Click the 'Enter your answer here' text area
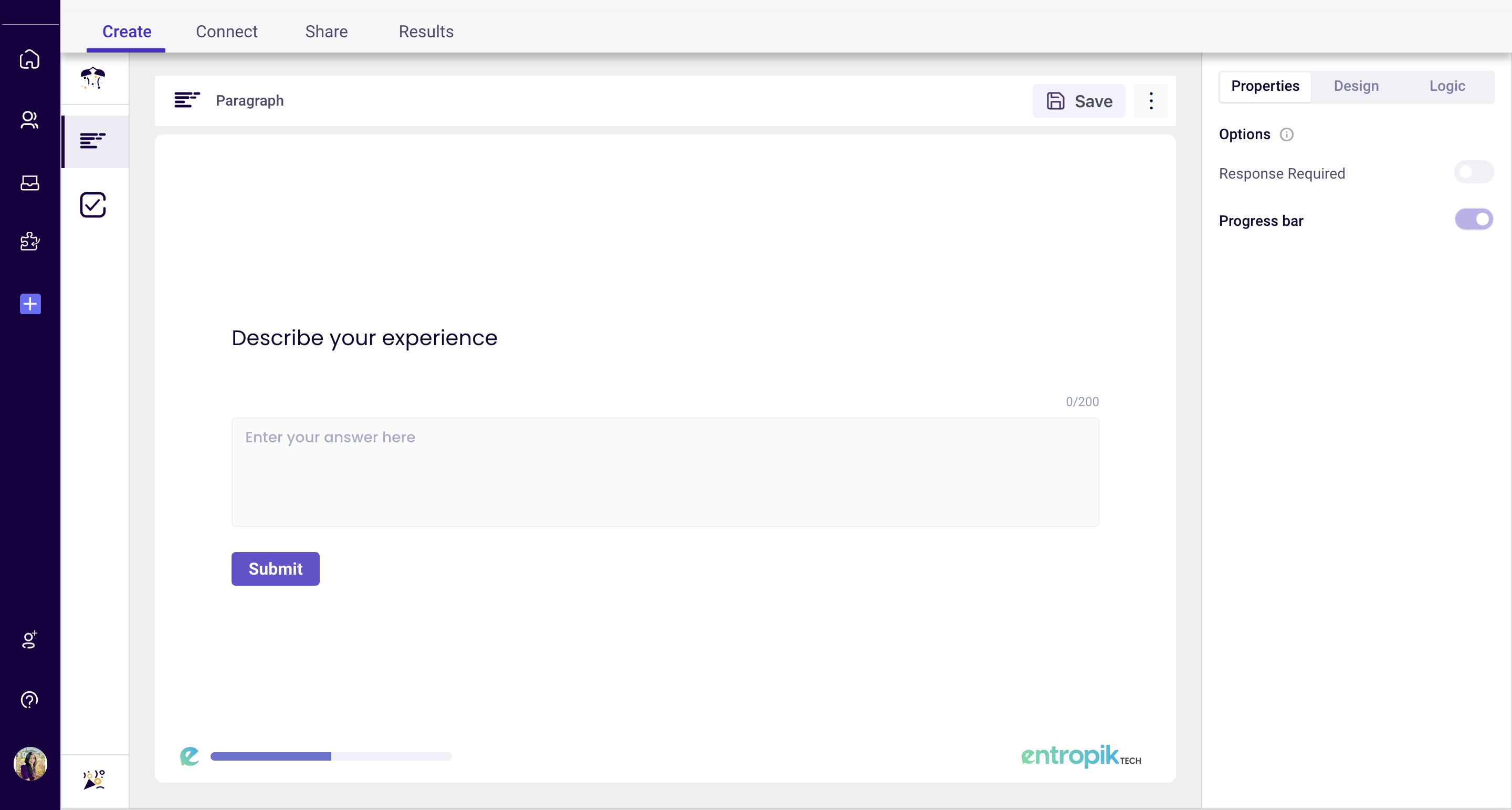Viewport: 1512px width, 810px height. tap(665, 472)
